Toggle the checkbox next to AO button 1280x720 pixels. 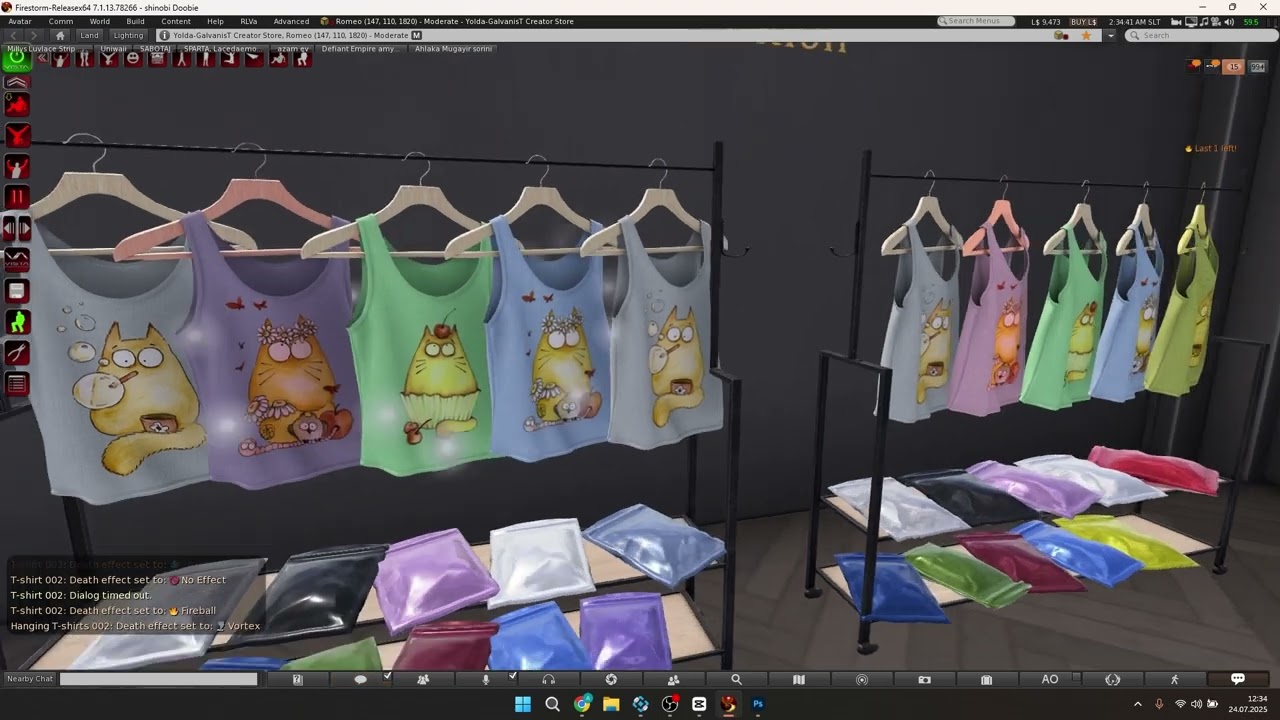tap(1076, 678)
